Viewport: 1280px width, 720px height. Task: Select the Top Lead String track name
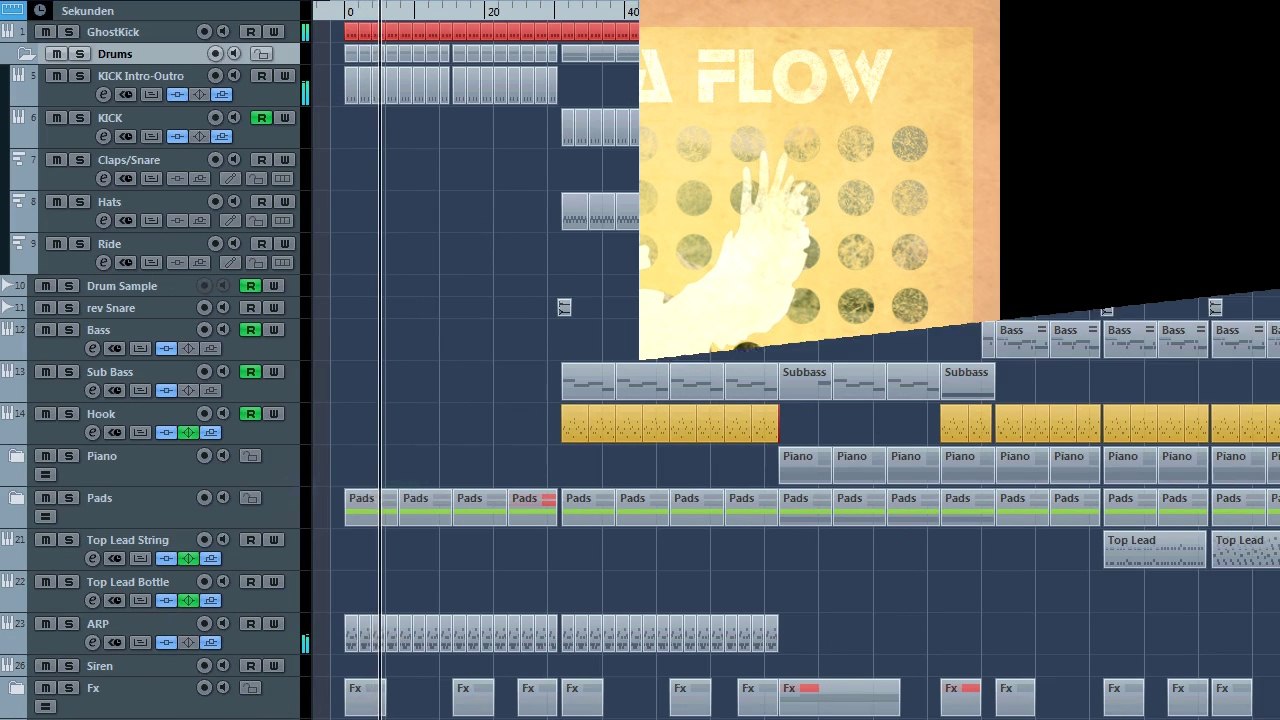(128, 540)
